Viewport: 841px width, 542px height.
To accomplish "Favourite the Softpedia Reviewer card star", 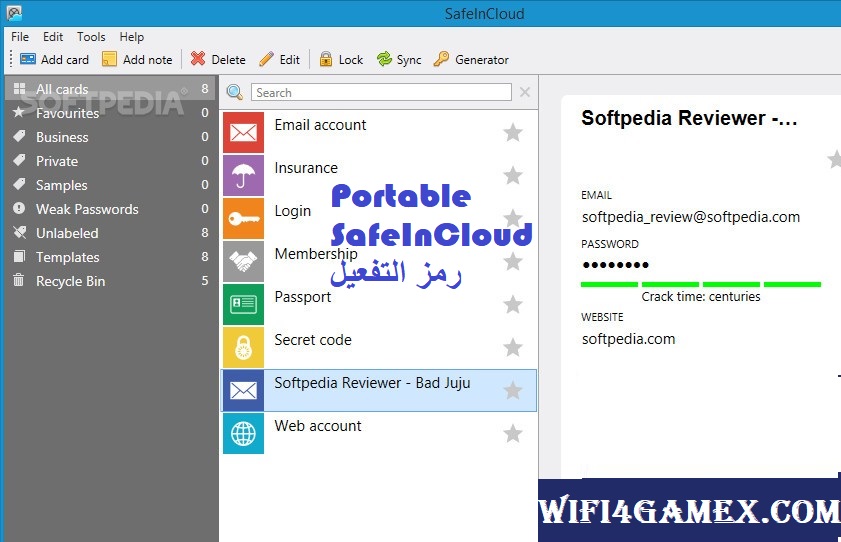I will point(513,390).
